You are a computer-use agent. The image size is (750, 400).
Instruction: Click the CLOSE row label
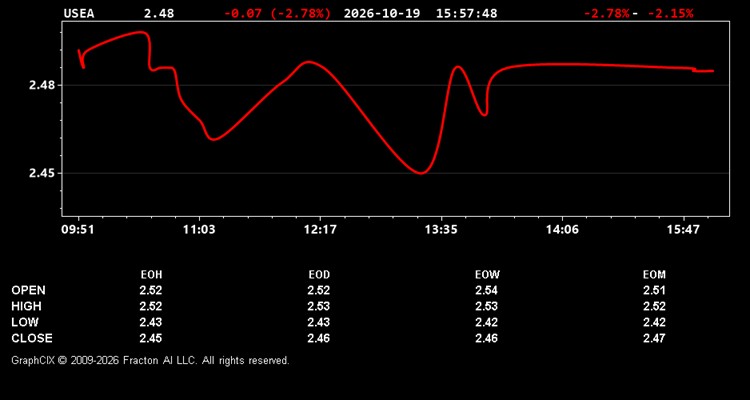[x=32, y=338]
